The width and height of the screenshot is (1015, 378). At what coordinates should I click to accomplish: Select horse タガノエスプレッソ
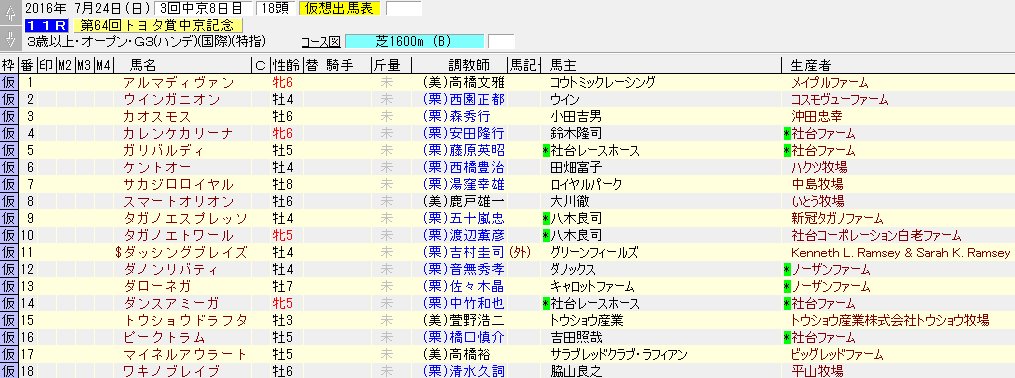click(186, 218)
